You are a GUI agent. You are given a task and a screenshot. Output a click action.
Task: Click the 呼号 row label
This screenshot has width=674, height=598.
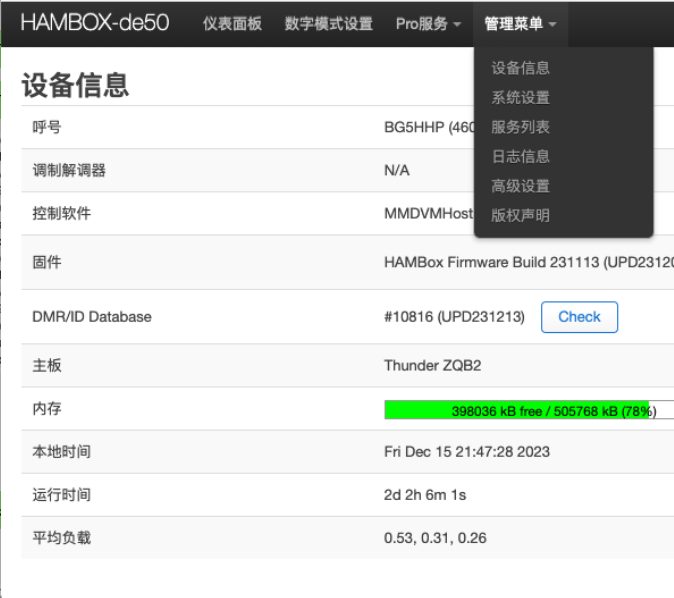coord(47,127)
